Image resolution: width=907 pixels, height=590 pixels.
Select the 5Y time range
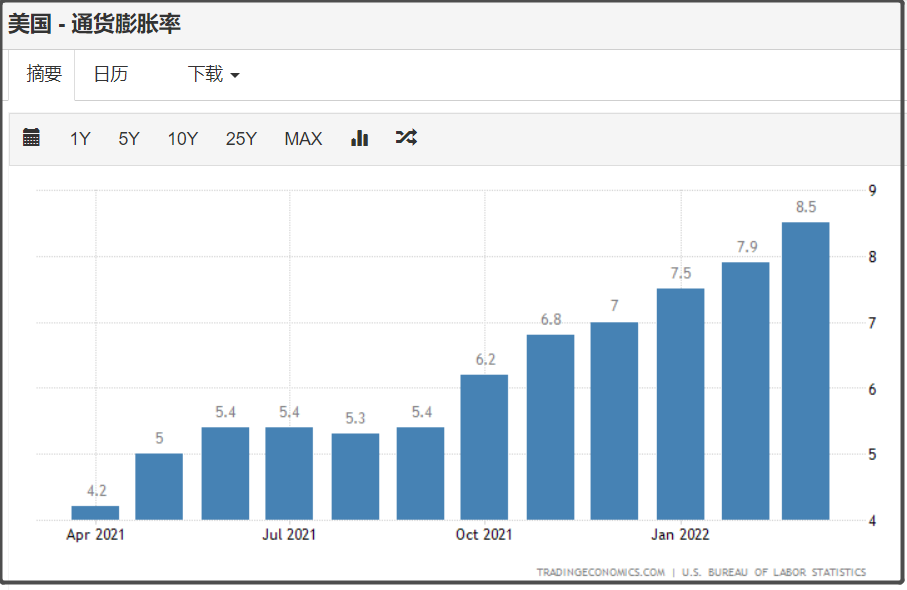pos(129,139)
